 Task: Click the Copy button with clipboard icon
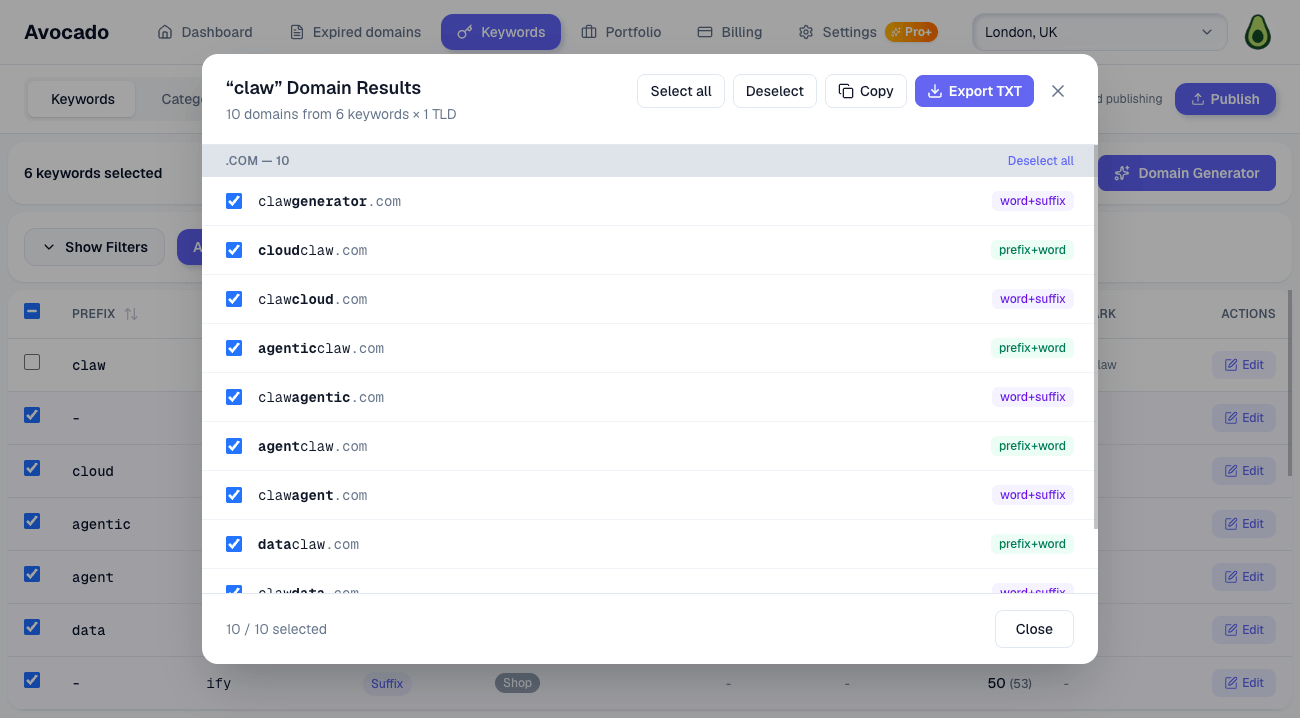tap(866, 91)
